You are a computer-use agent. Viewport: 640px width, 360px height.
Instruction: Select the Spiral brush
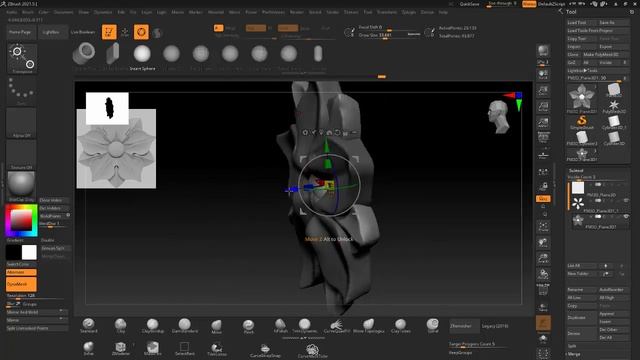click(433, 326)
